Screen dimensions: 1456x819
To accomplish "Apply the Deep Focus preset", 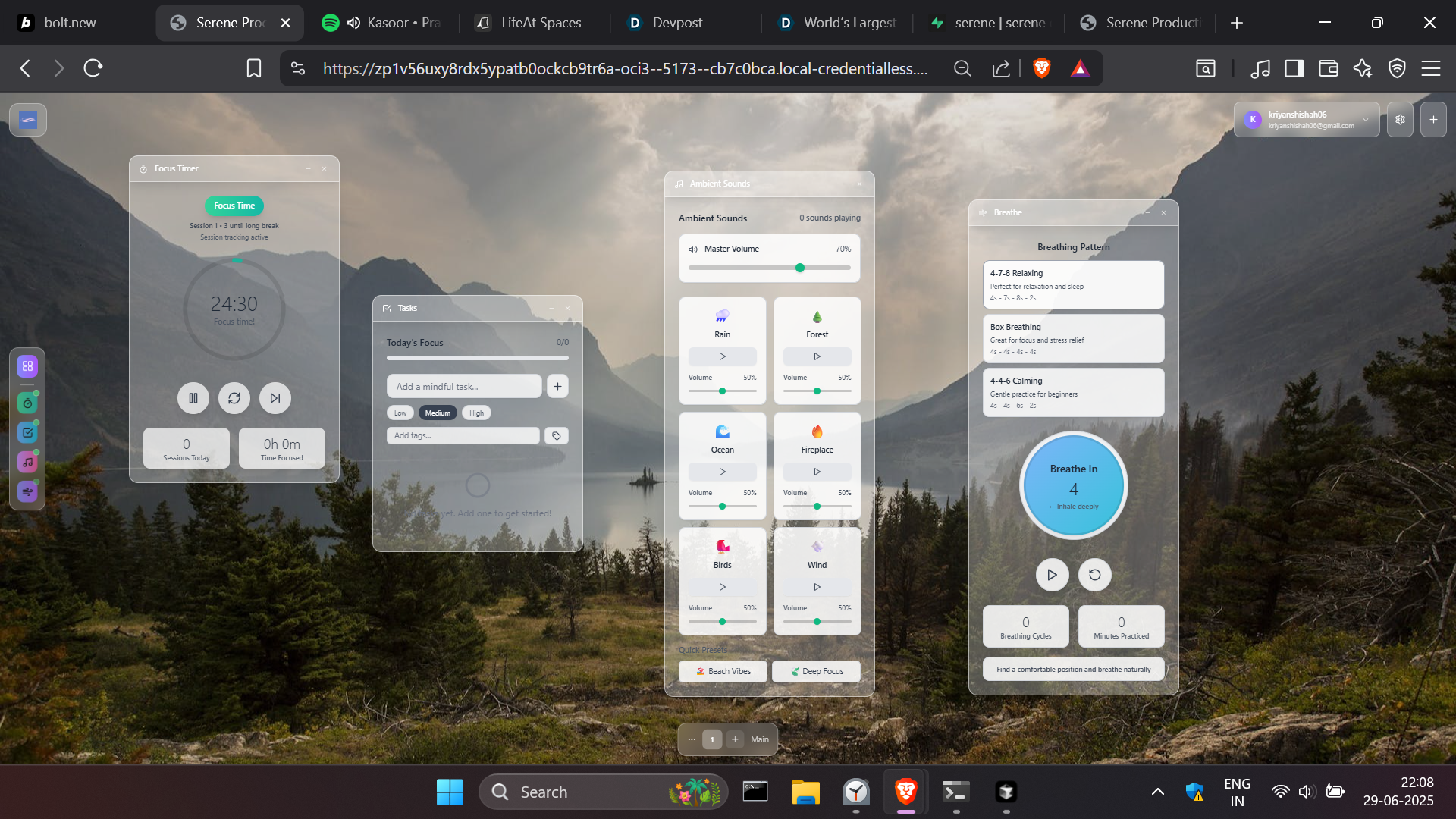I will [816, 671].
